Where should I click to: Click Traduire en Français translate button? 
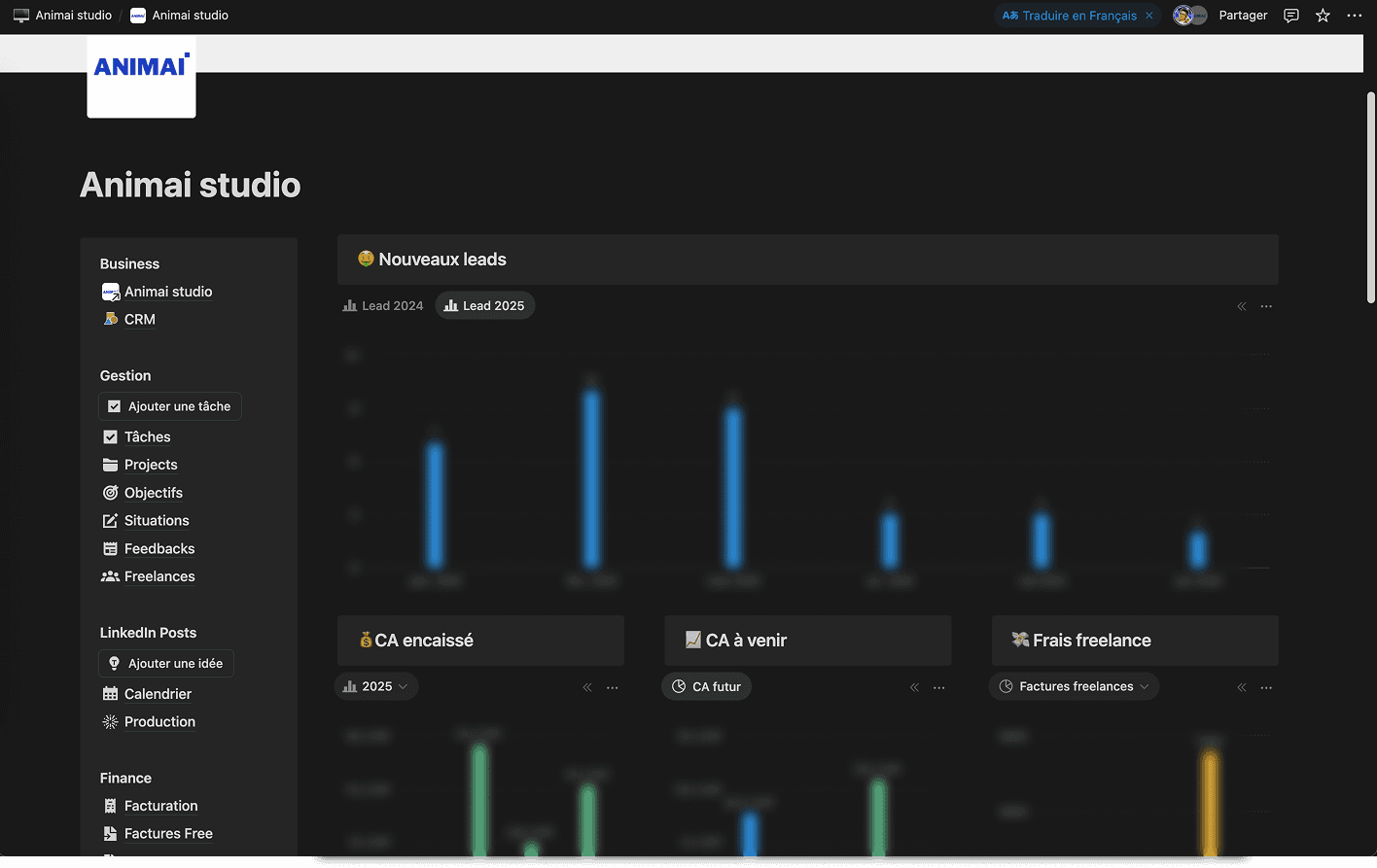coord(1070,16)
